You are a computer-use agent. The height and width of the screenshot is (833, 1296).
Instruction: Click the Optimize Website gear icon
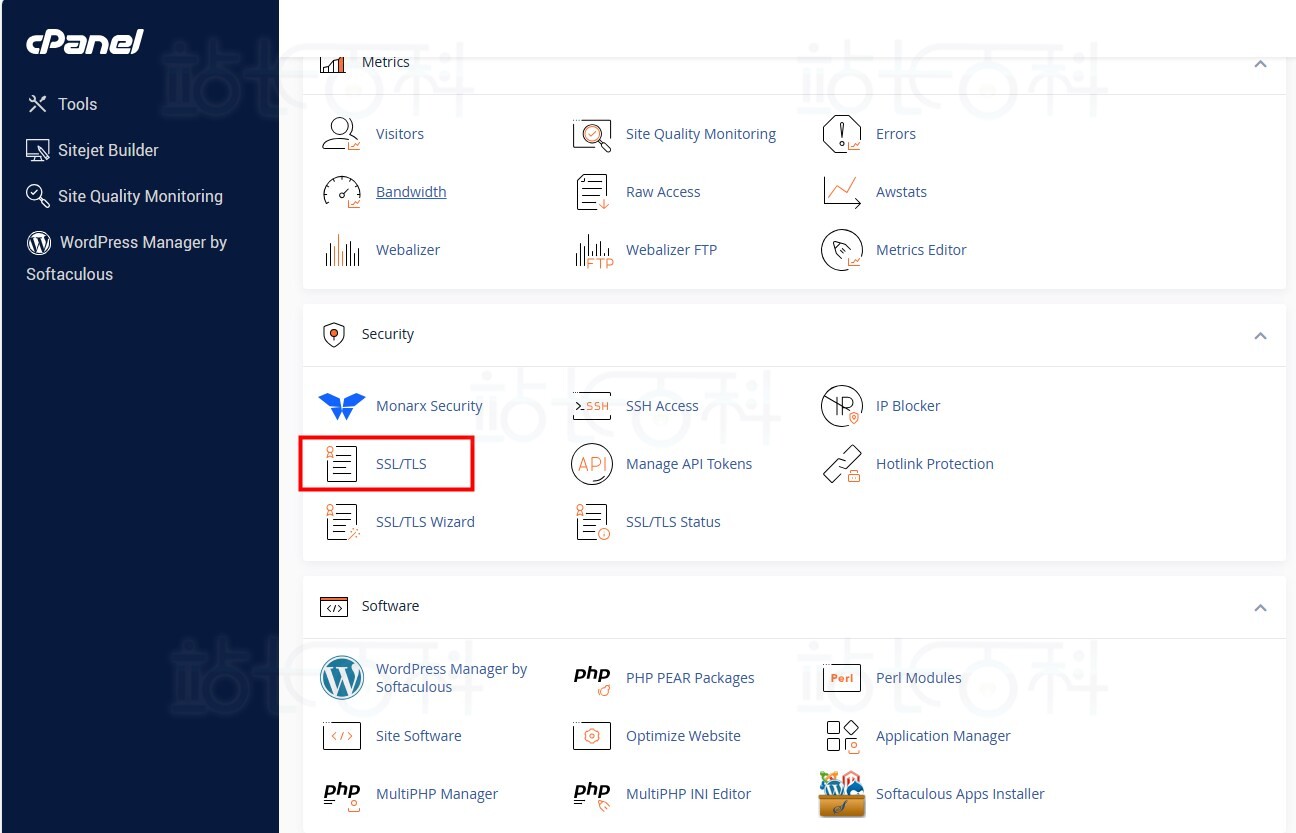tap(591, 736)
